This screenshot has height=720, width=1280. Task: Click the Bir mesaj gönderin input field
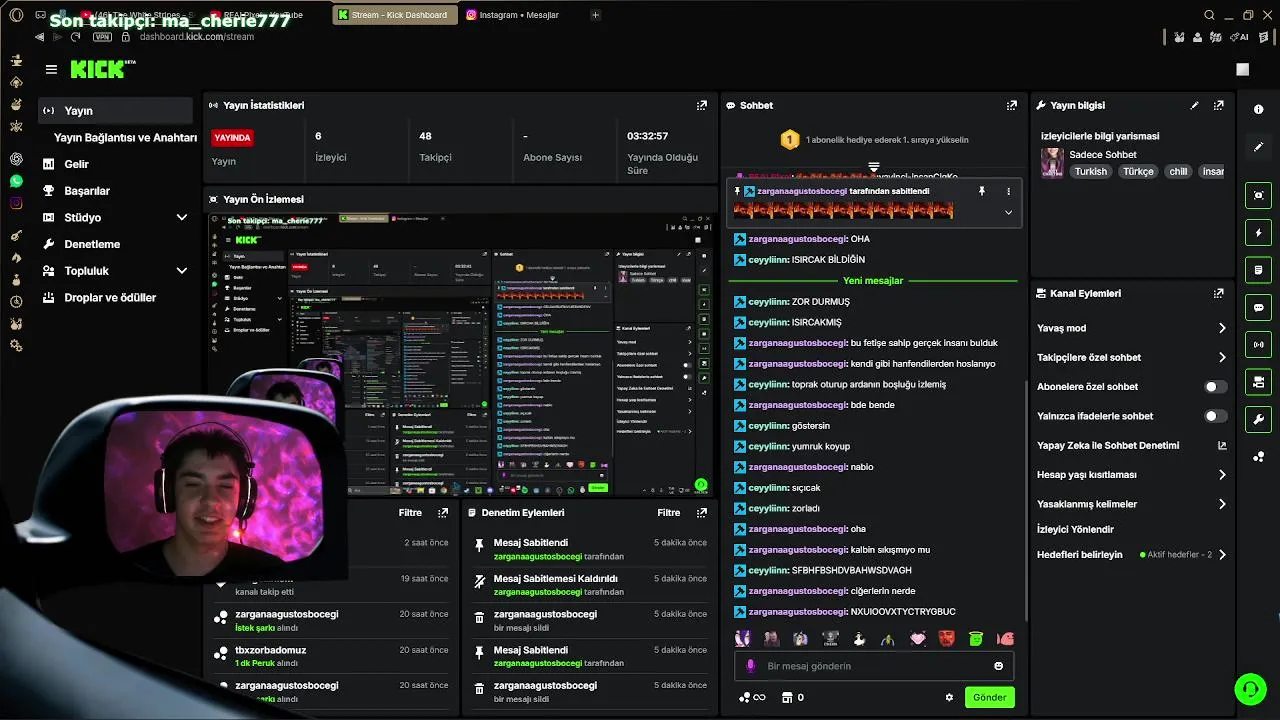click(873, 666)
